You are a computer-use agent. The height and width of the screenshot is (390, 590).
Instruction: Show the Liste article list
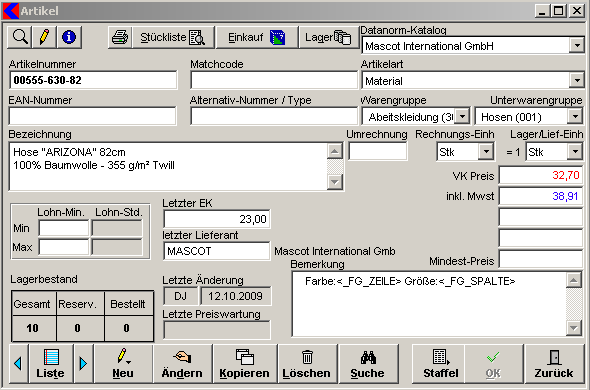point(51,363)
